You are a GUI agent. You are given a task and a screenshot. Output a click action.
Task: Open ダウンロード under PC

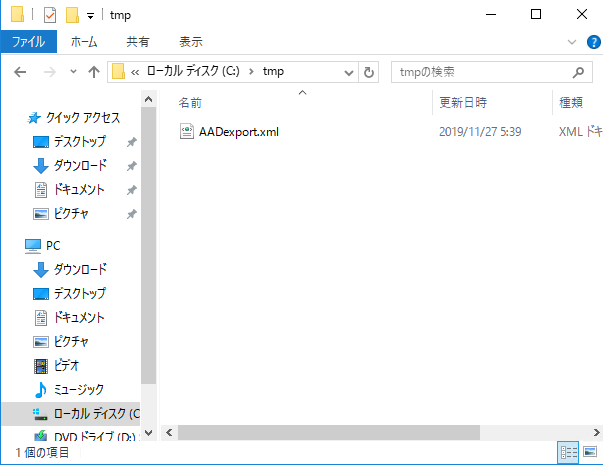[x=80, y=269]
